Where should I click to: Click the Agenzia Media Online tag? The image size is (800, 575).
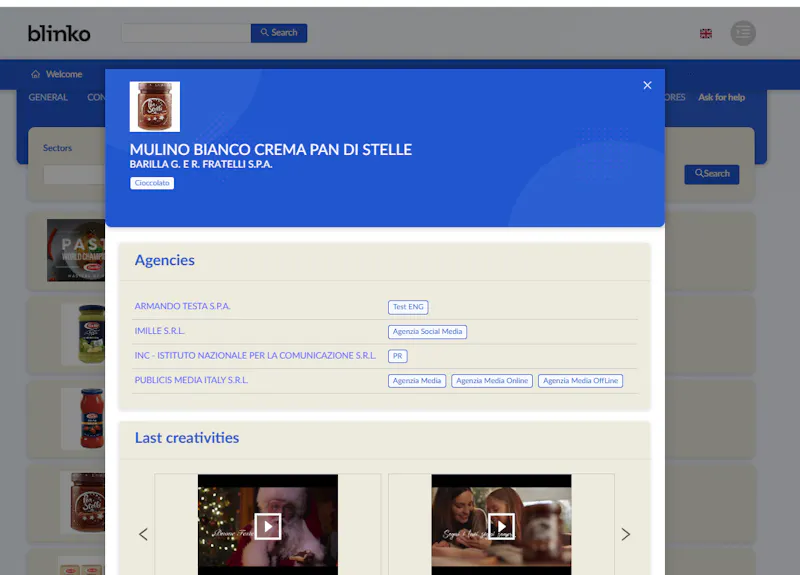492,381
